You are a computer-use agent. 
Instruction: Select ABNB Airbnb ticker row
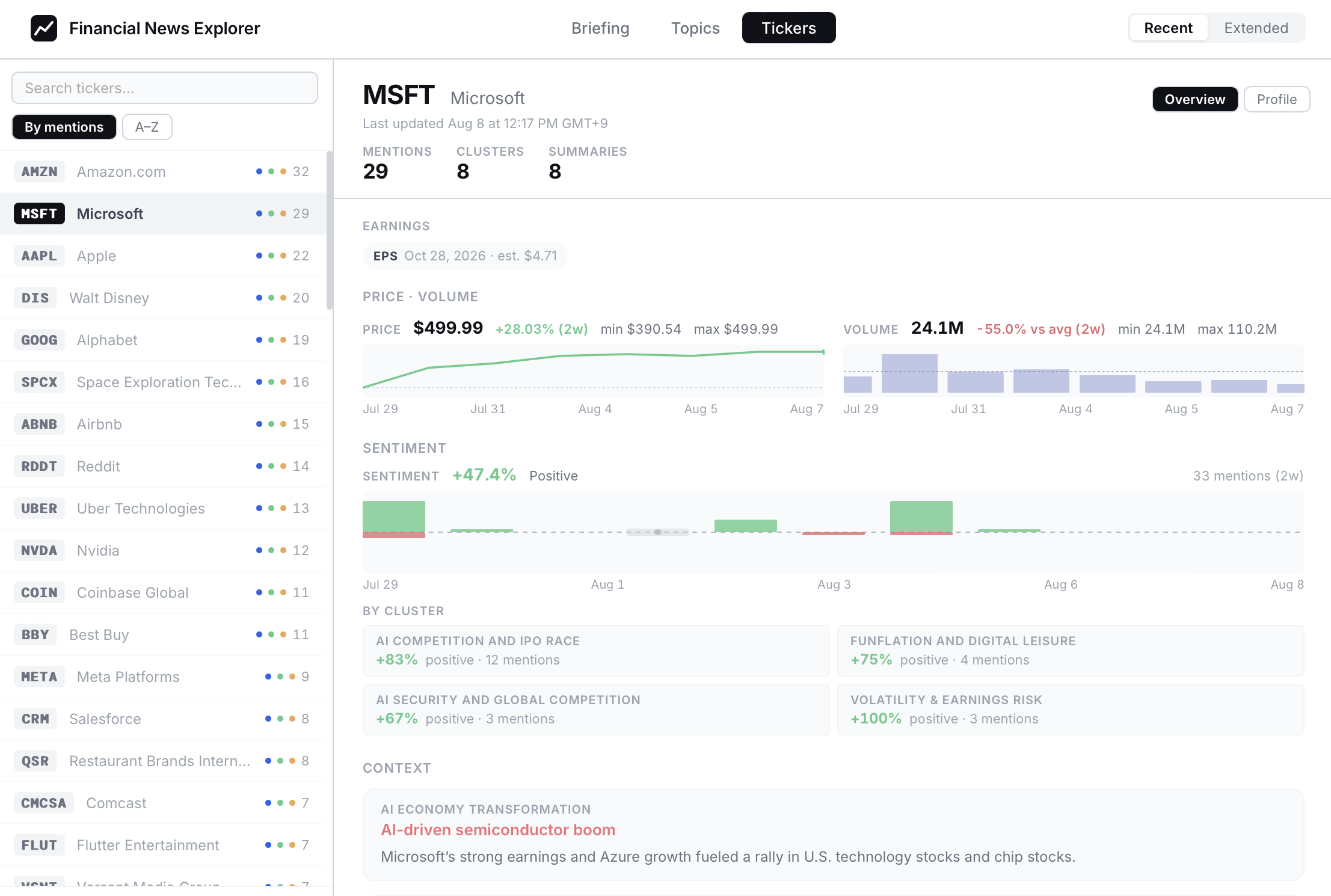(163, 424)
